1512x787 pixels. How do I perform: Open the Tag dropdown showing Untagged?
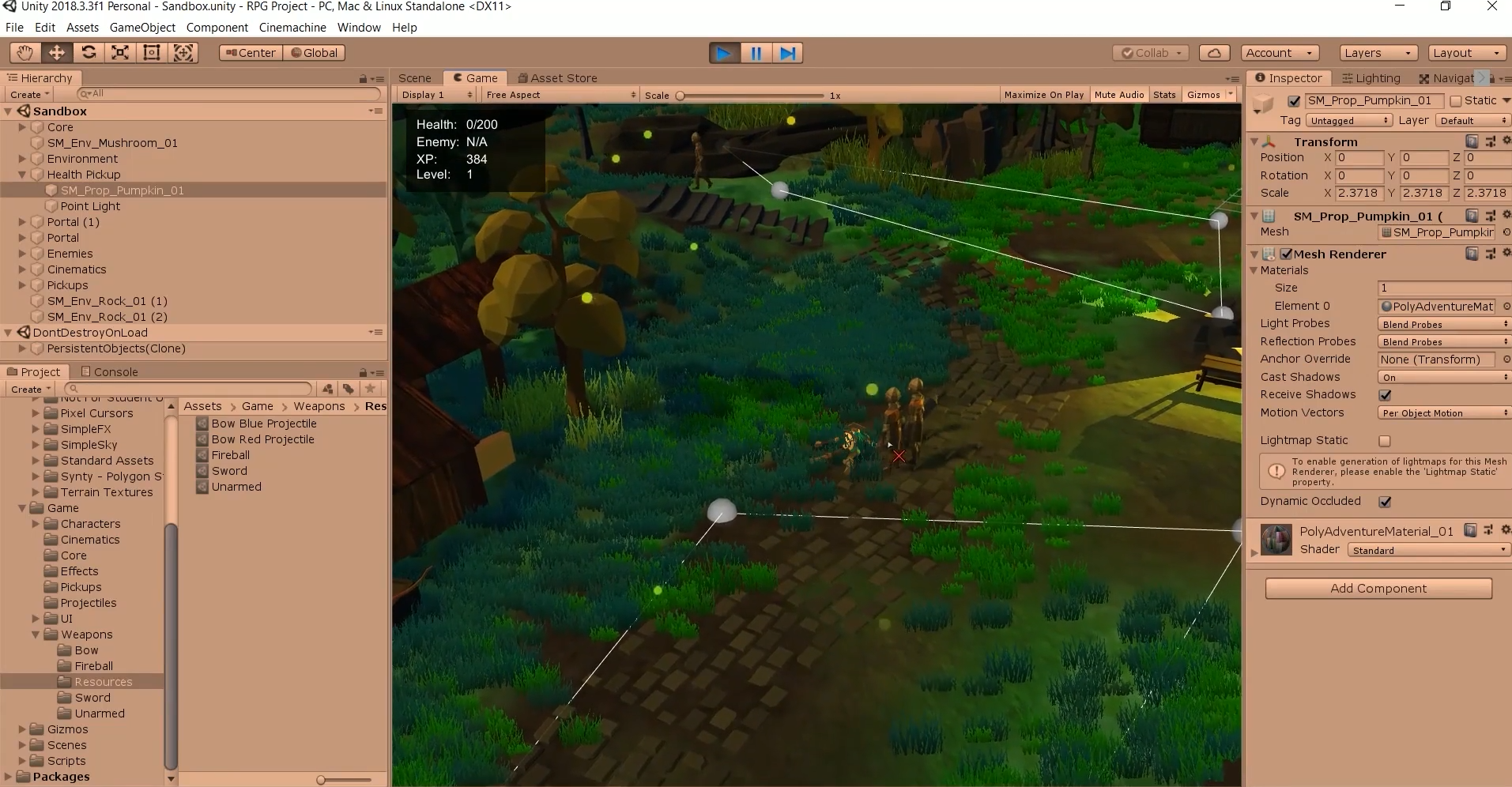(1349, 120)
